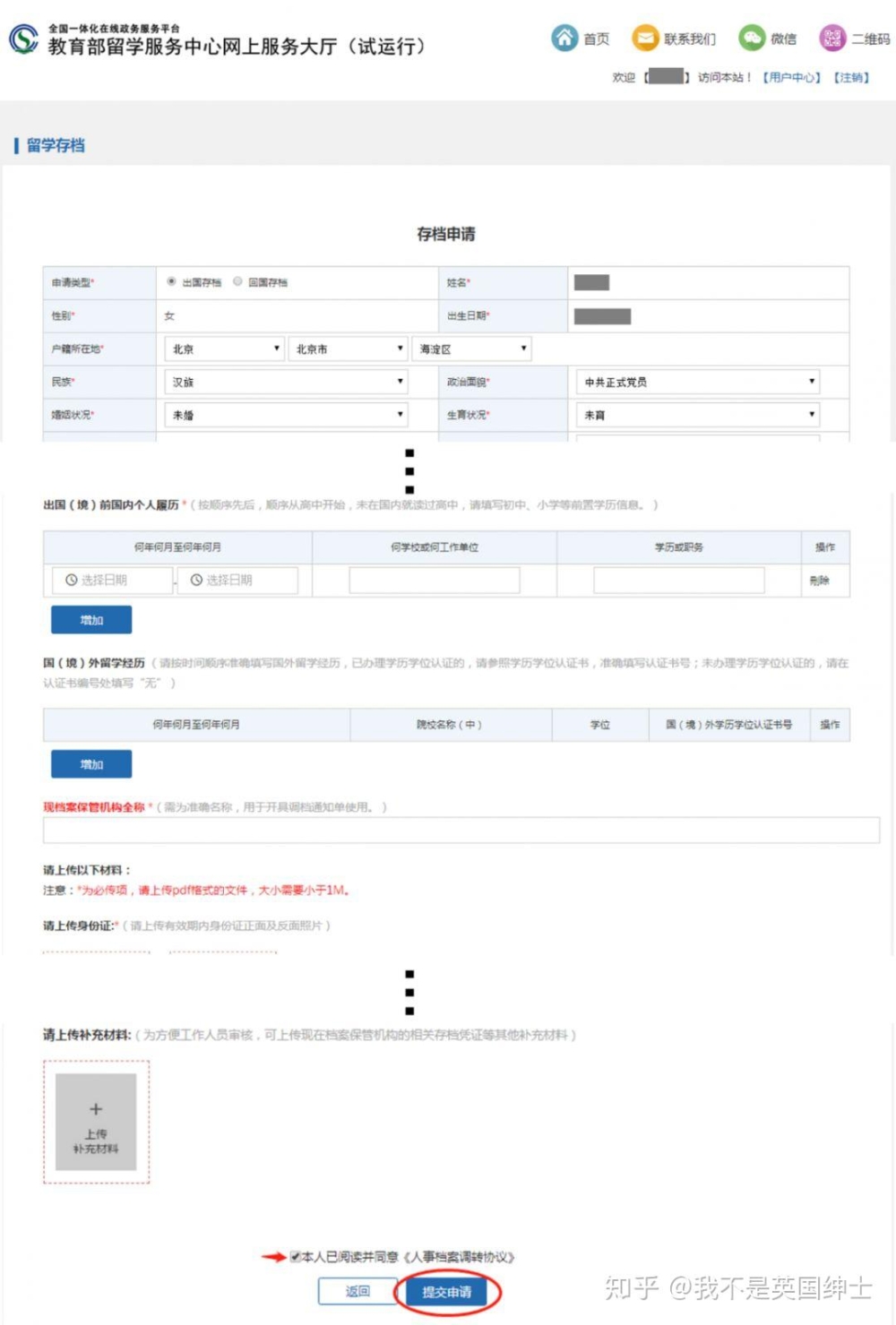The image size is (896, 1325).
Task: Click 国(境)外学历学位认证书号 column header
Action: pyautogui.click(x=728, y=725)
